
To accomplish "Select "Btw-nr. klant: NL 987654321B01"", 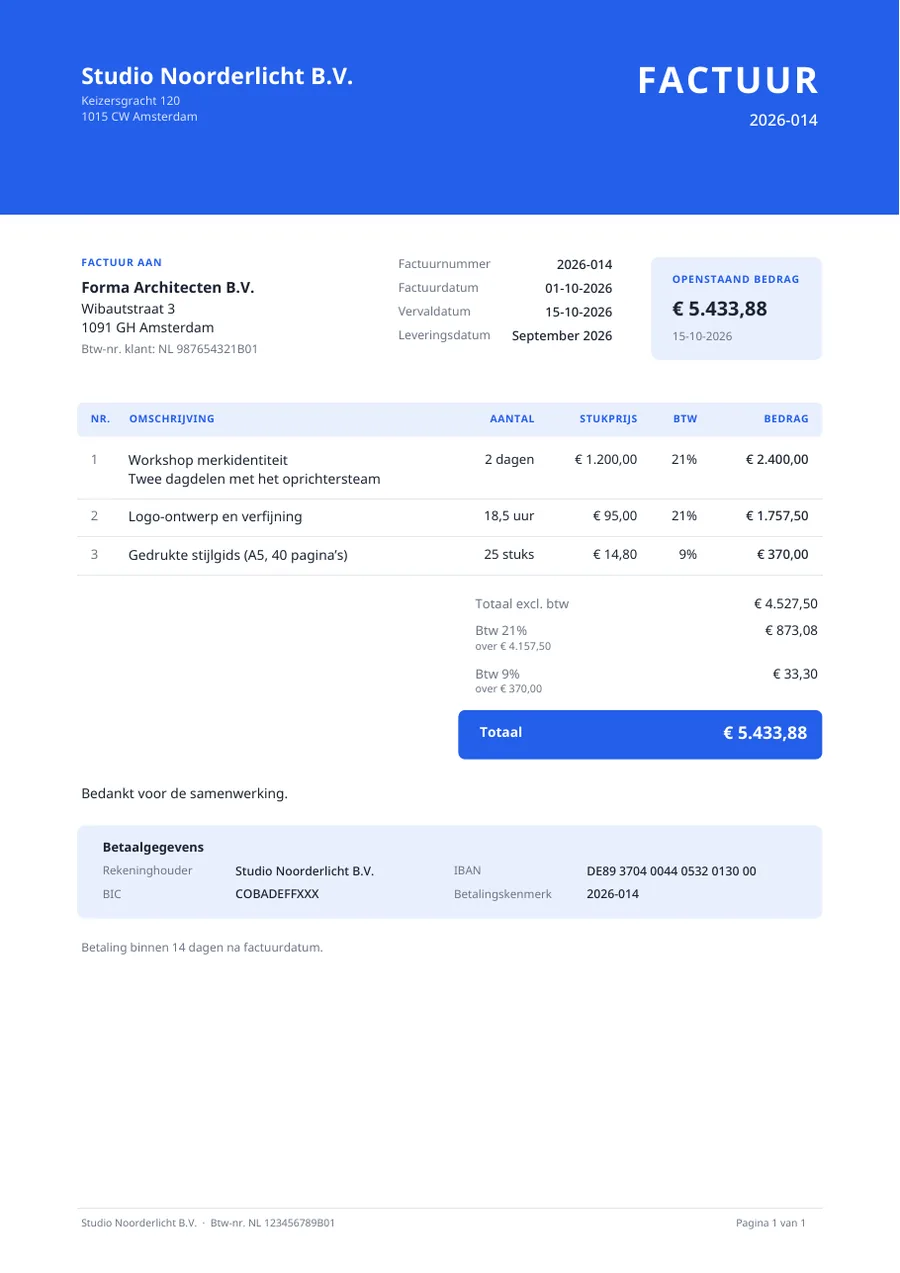I will pos(169,350).
